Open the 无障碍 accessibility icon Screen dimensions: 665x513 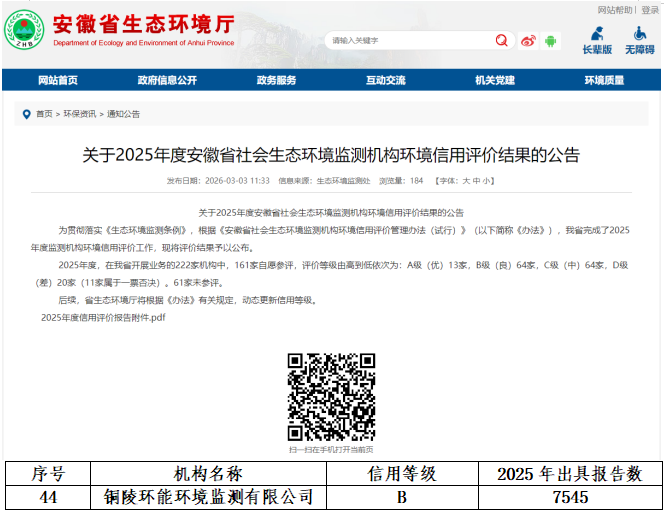639,39
